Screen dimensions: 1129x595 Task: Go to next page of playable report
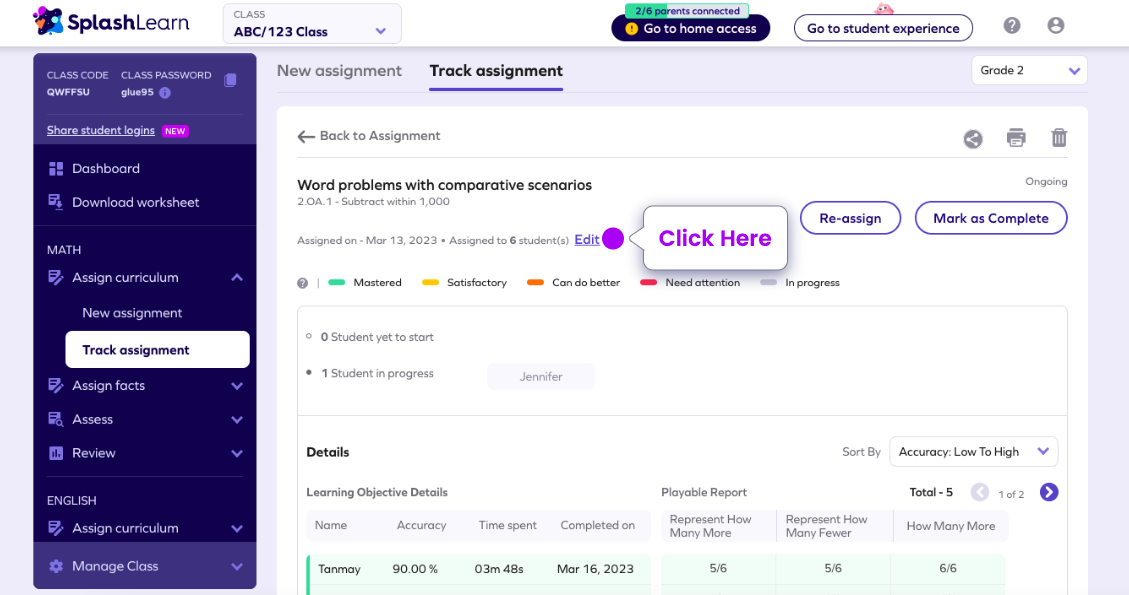pos(1048,492)
